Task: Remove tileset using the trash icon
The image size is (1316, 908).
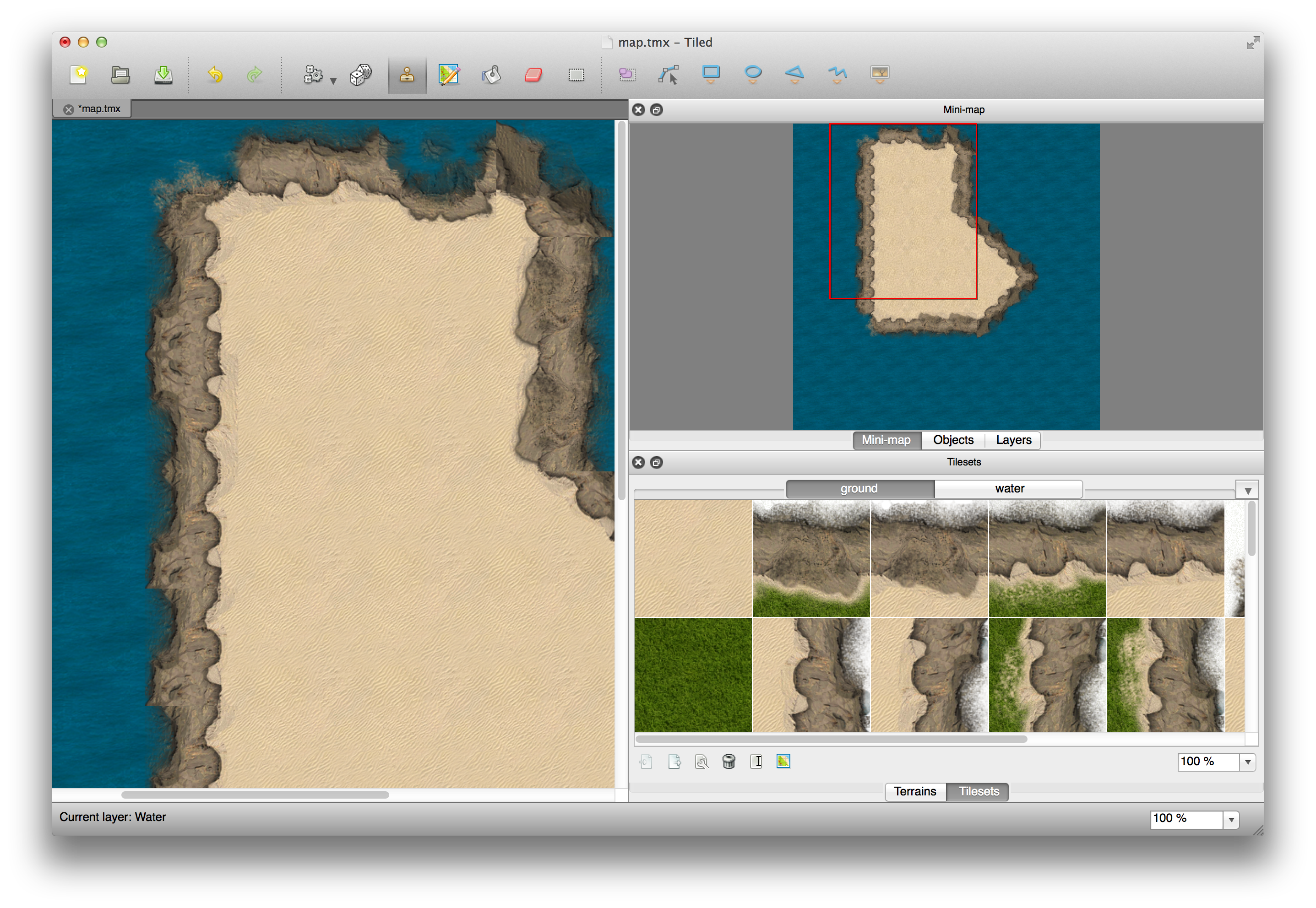Action: pos(729,761)
